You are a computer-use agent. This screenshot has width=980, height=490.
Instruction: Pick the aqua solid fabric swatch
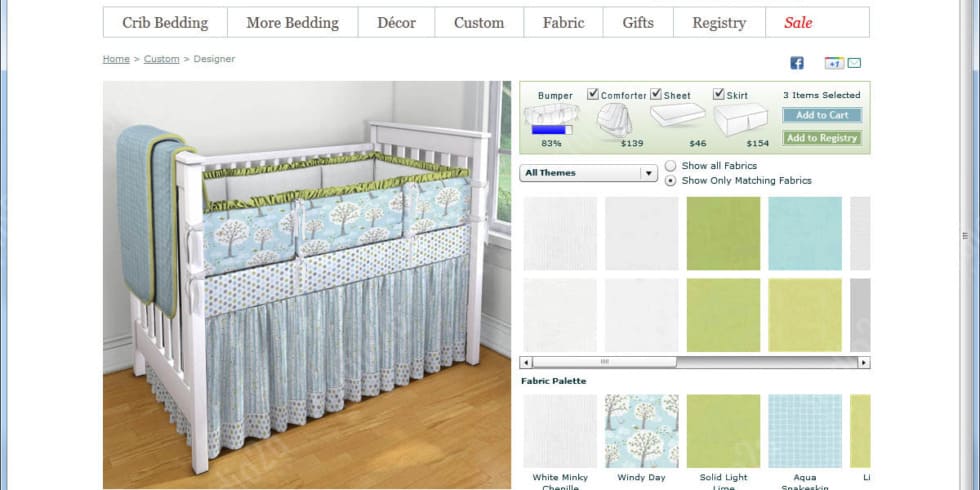pos(805,234)
